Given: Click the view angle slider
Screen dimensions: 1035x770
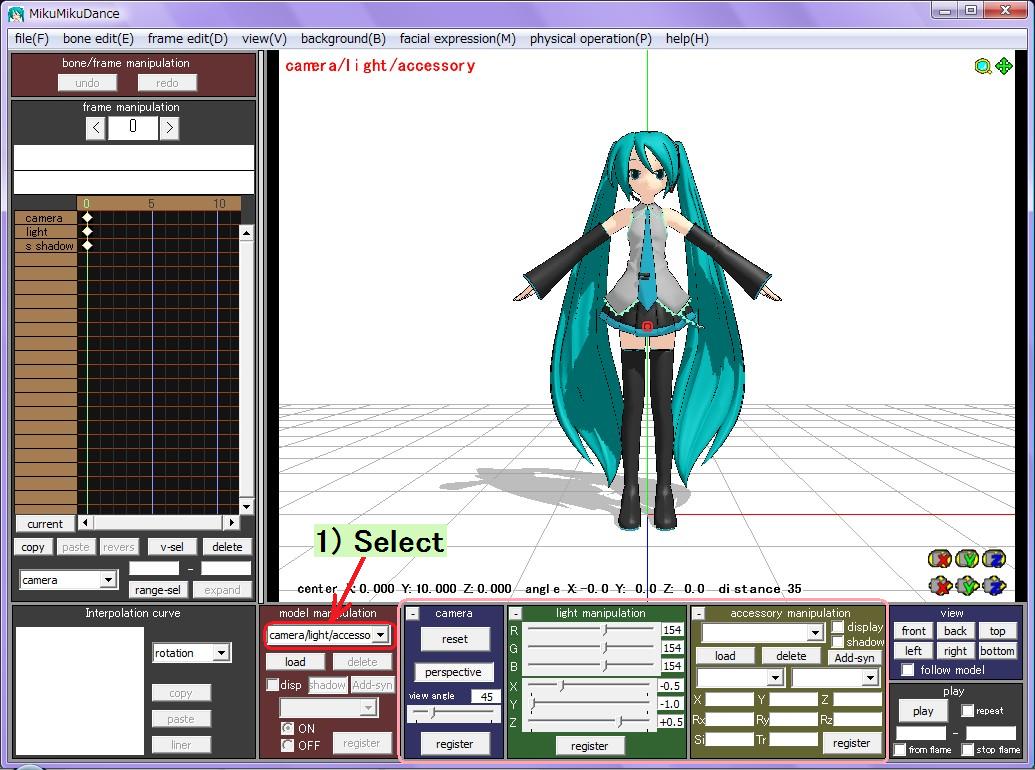Looking at the screenshot, I should [x=453, y=713].
